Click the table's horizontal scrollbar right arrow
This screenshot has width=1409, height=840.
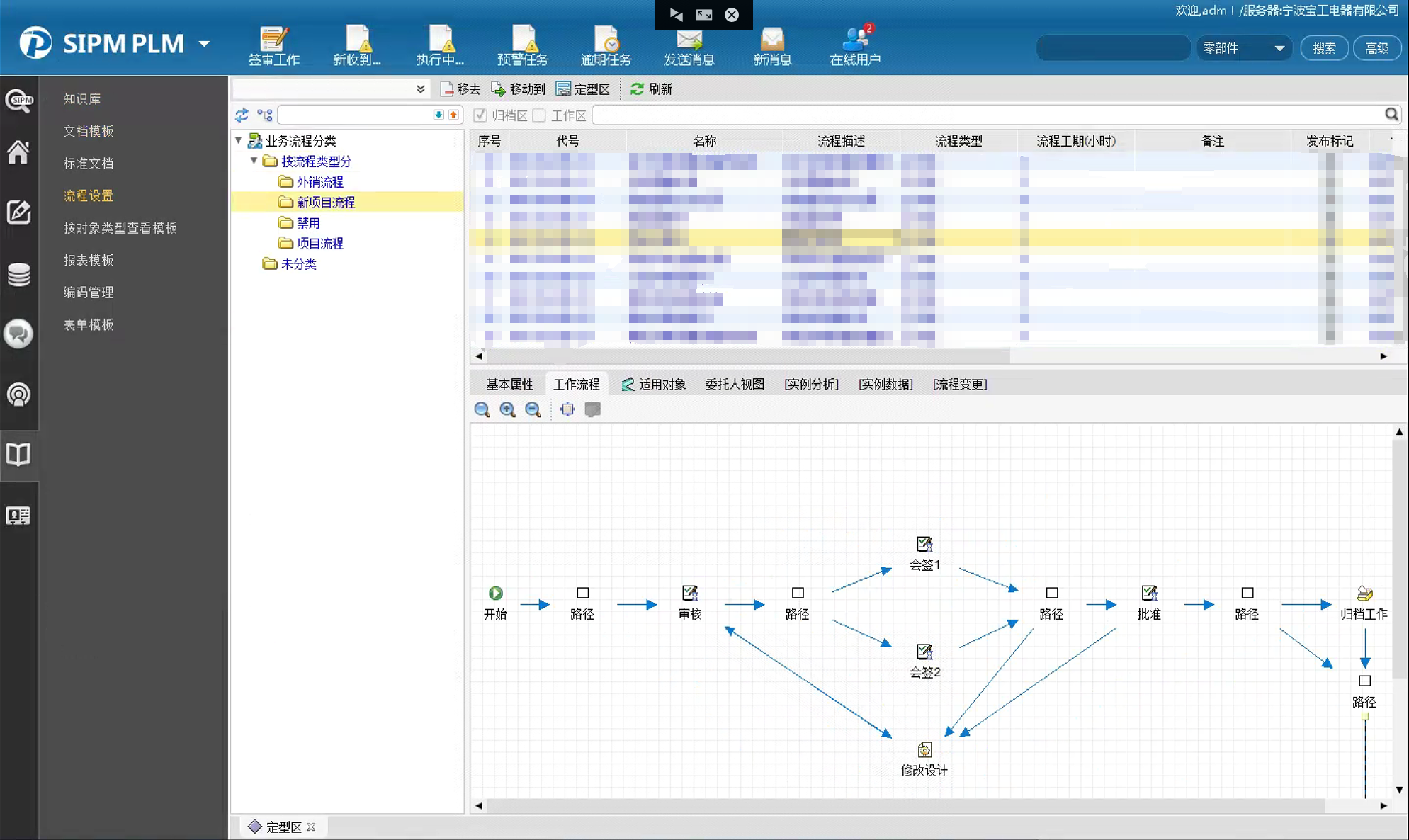click(x=1383, y=356)
